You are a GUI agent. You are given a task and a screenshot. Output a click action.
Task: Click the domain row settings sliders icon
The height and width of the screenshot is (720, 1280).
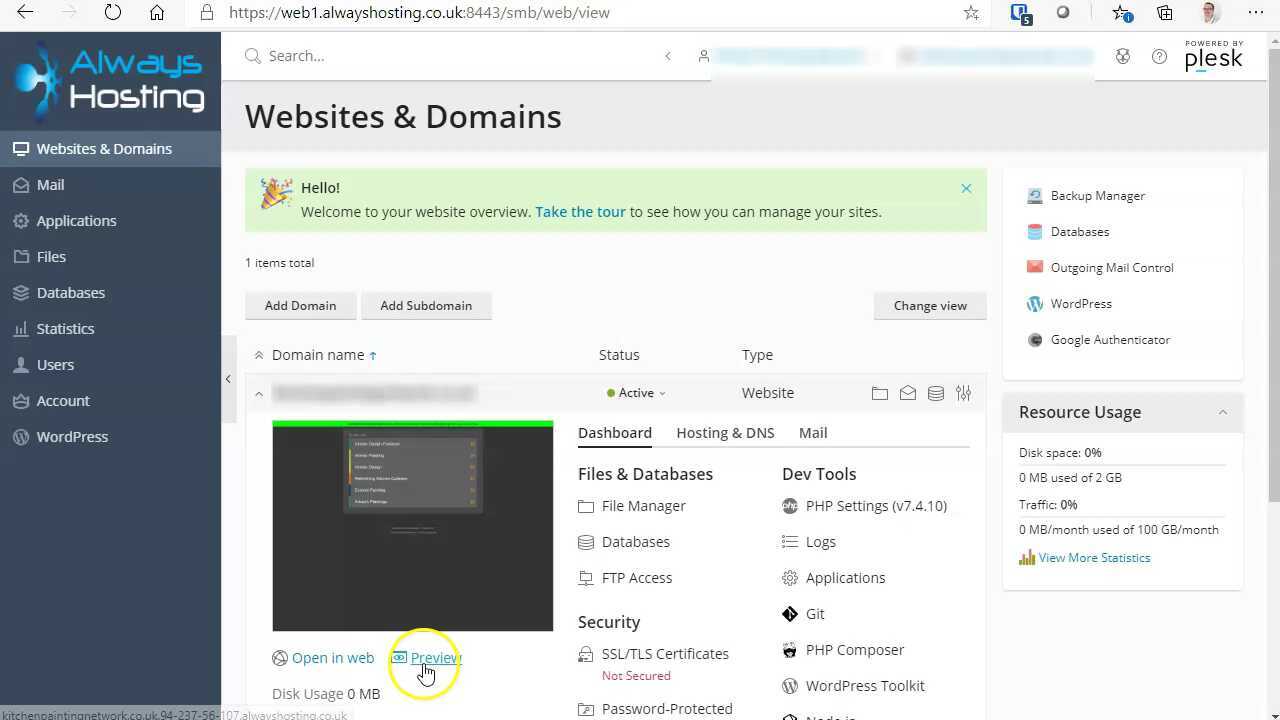click(964, 394)
